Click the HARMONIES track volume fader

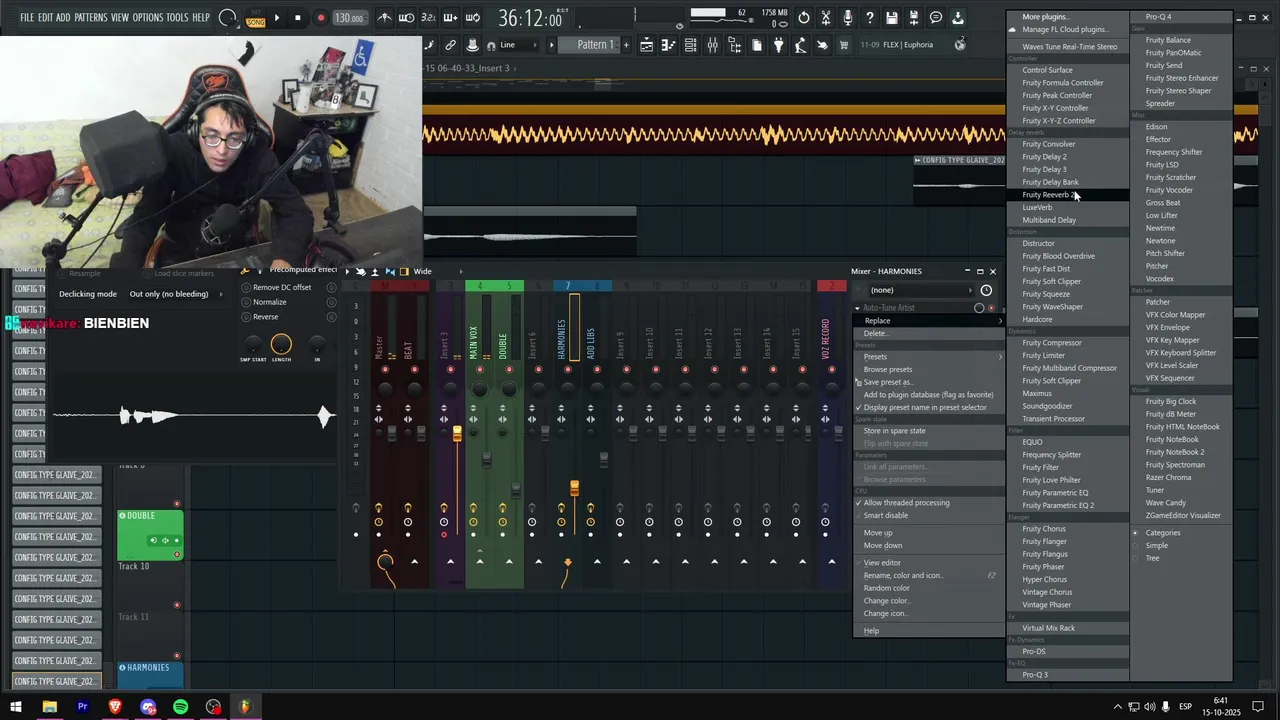pos(574,488)
